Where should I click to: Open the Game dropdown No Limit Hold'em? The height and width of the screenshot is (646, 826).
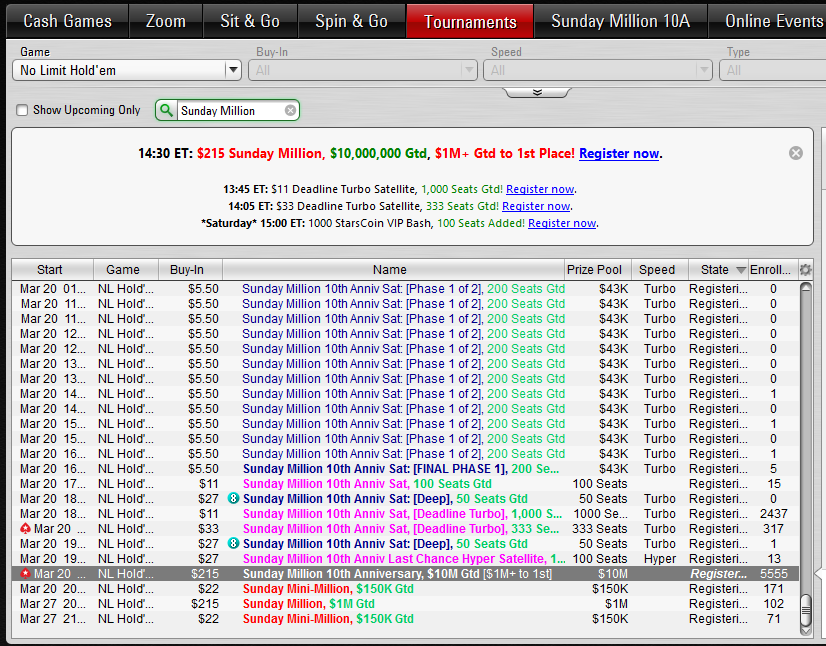pos(126,70)
